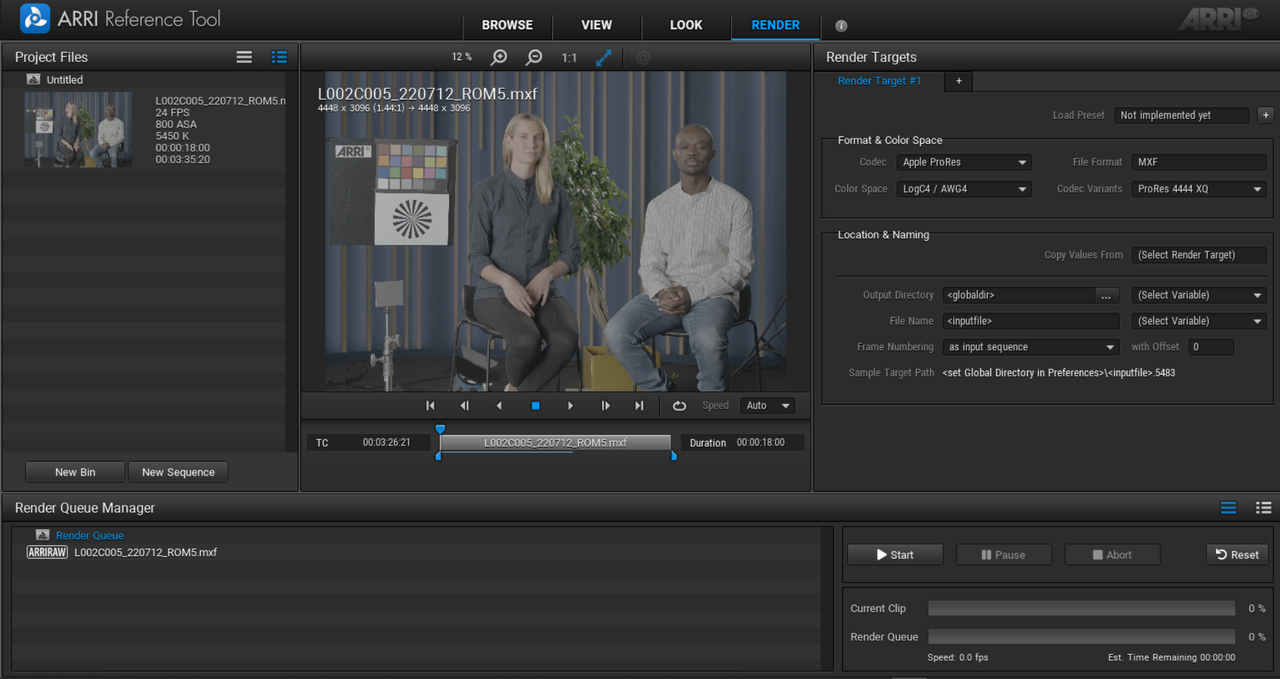Viewport: 1280px width, 679px height.
Task: Browse for output directory with ellipsis button
Action: tap(1106, 295)
